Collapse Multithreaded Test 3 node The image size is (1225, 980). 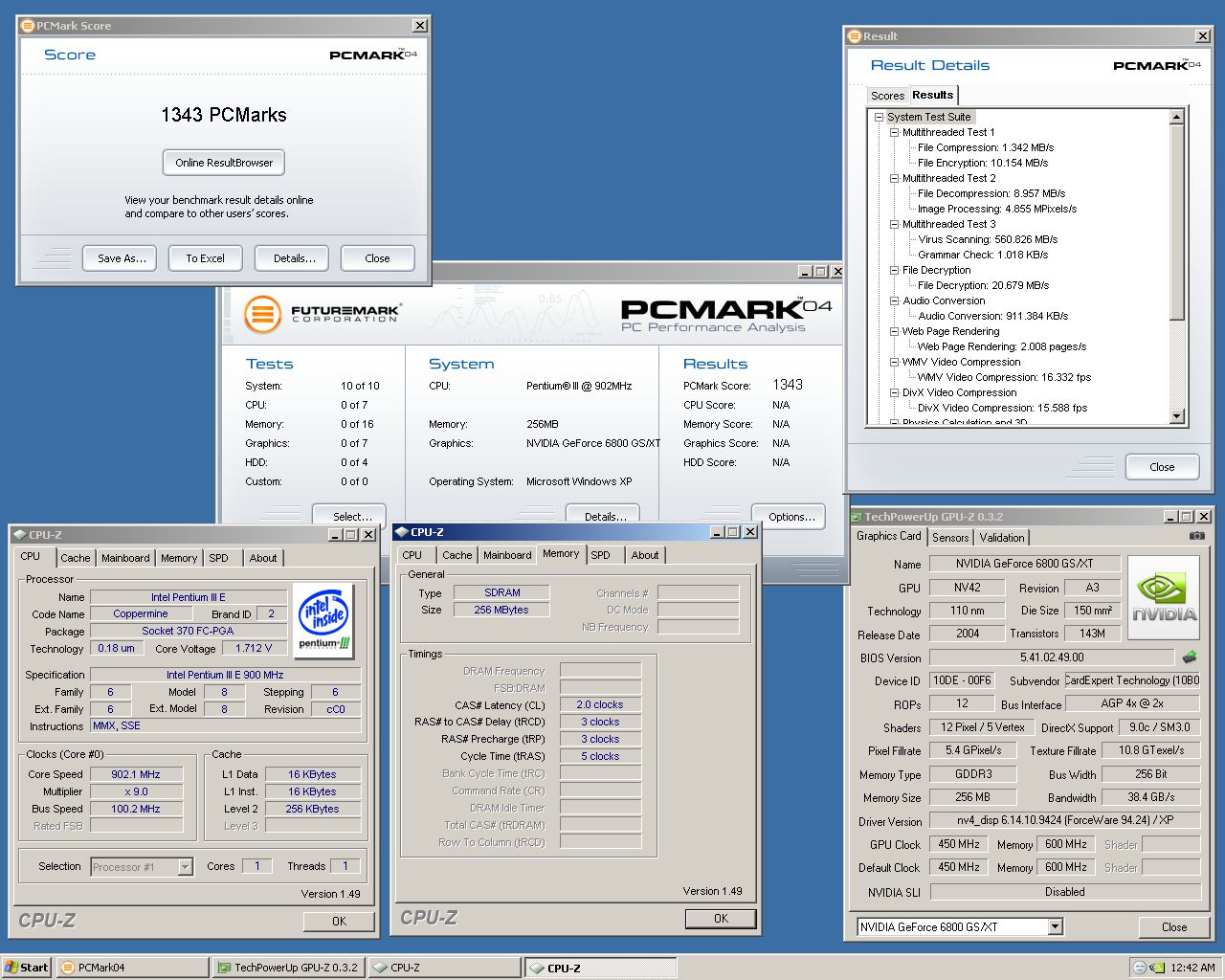[894, 224]
